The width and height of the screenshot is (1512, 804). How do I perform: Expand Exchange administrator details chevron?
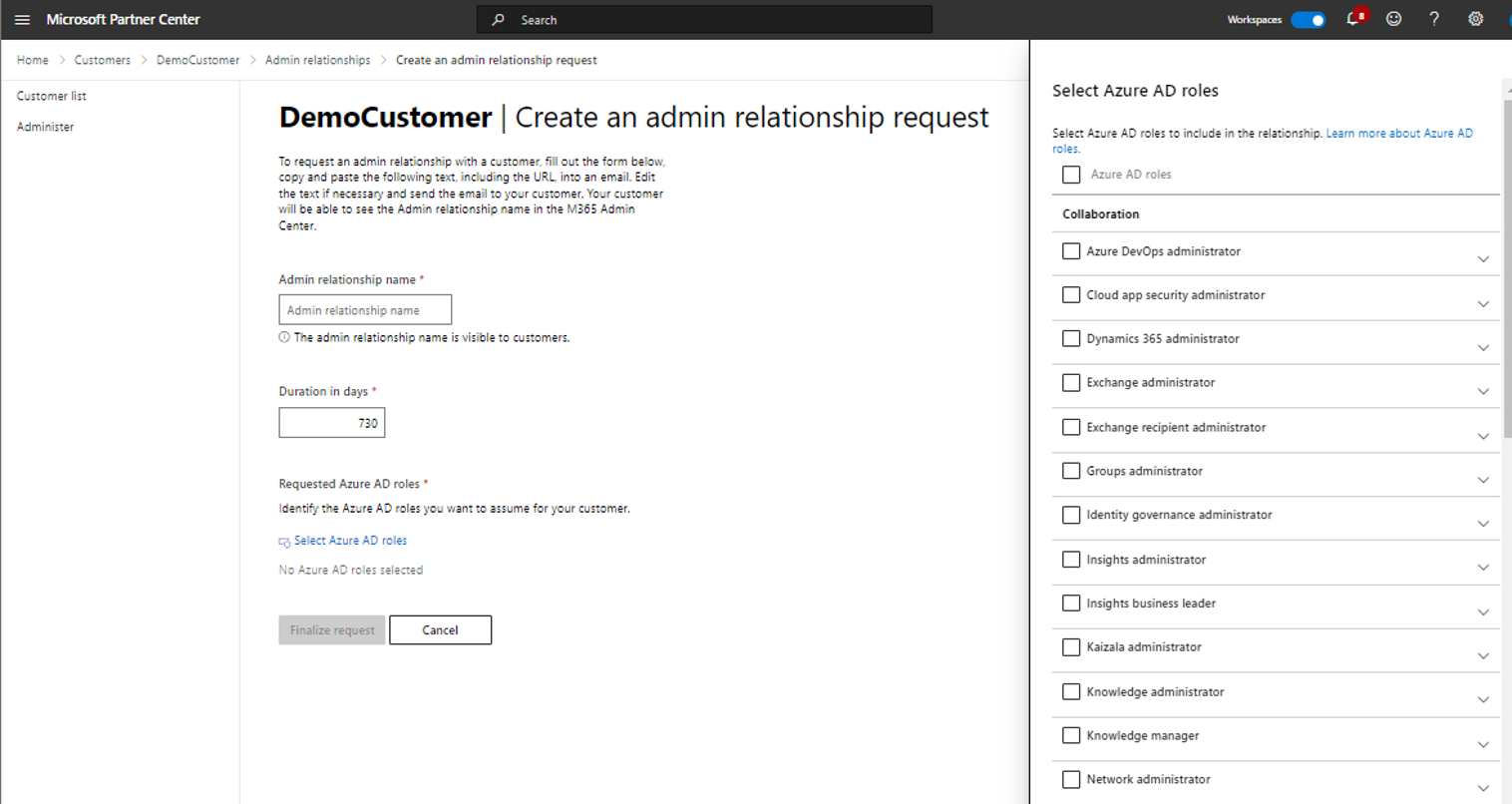(x=1483, y=392)
